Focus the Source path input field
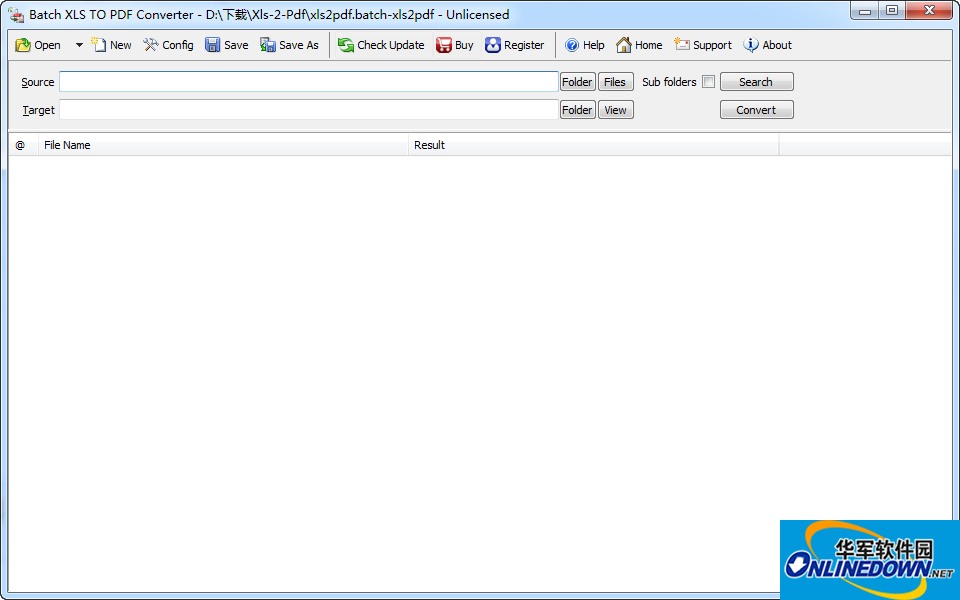 [x=309, y=81]
